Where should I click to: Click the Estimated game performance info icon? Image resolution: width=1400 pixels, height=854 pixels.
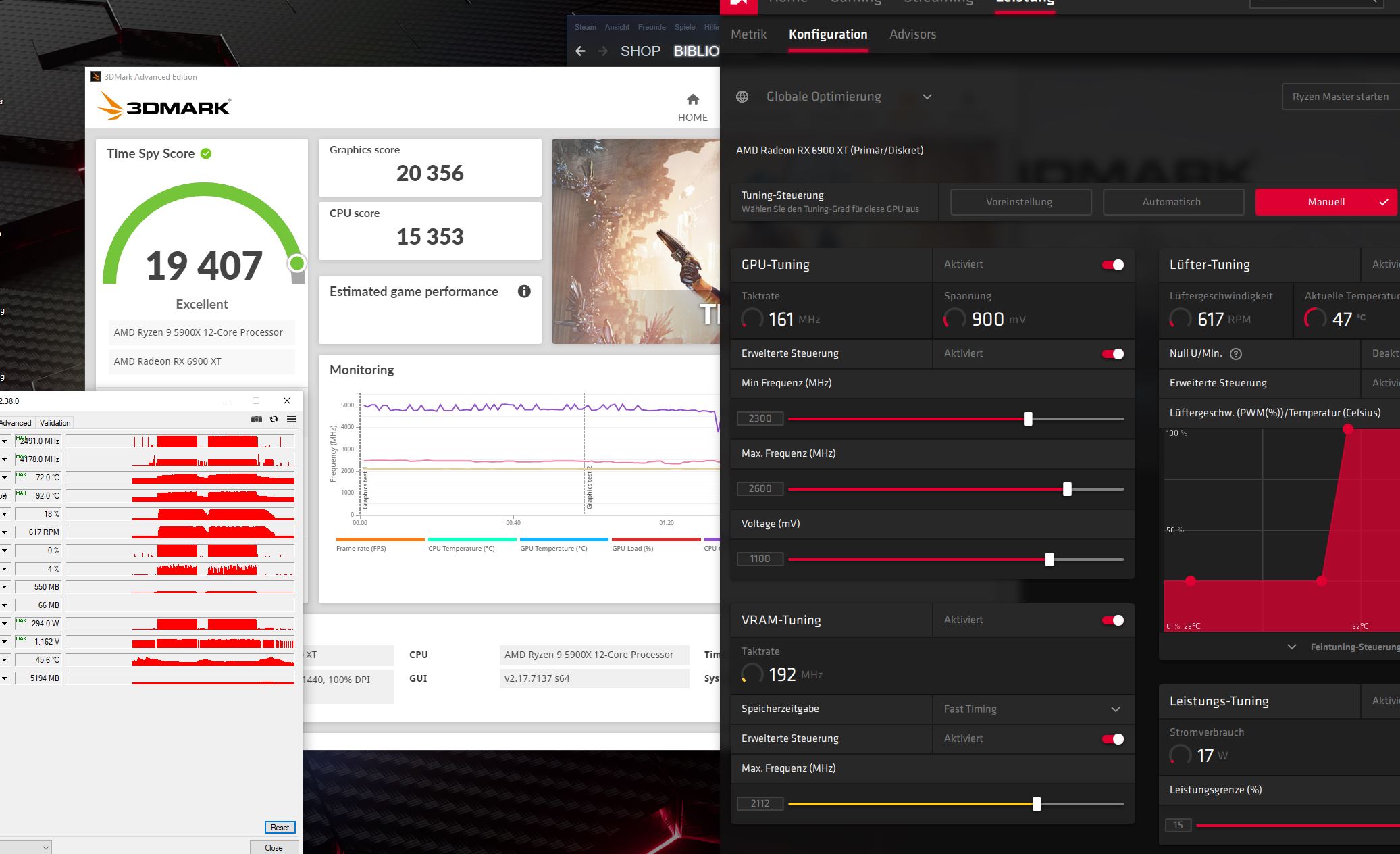[524, 291]
